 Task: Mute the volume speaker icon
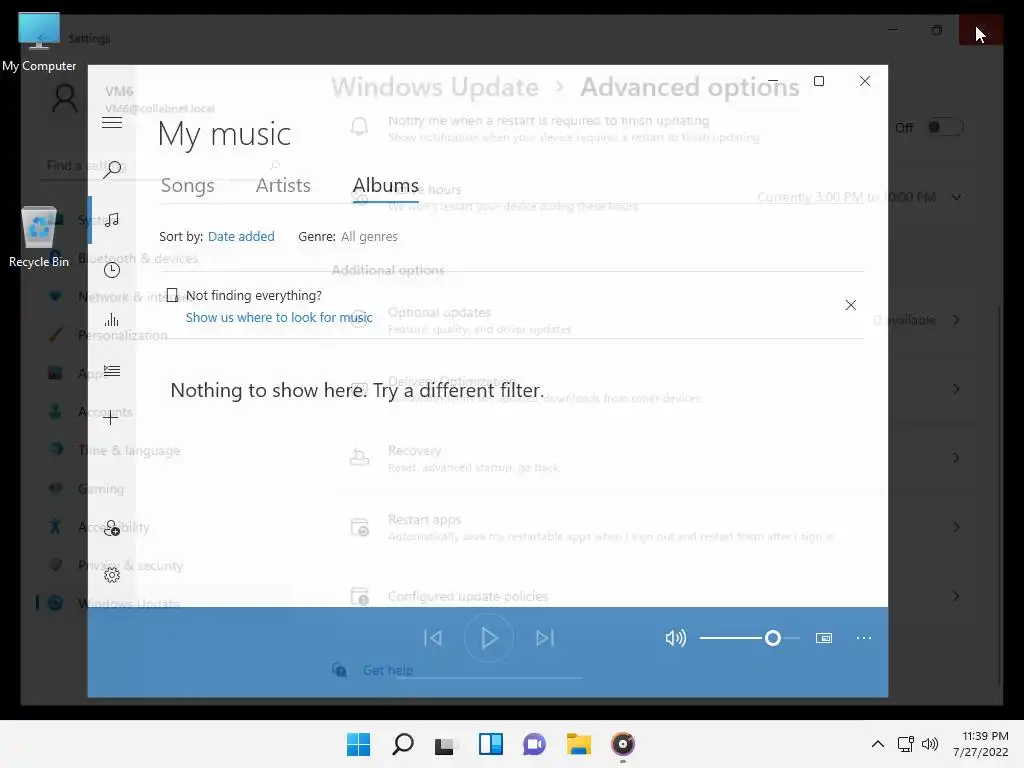(x=675, y=638)
